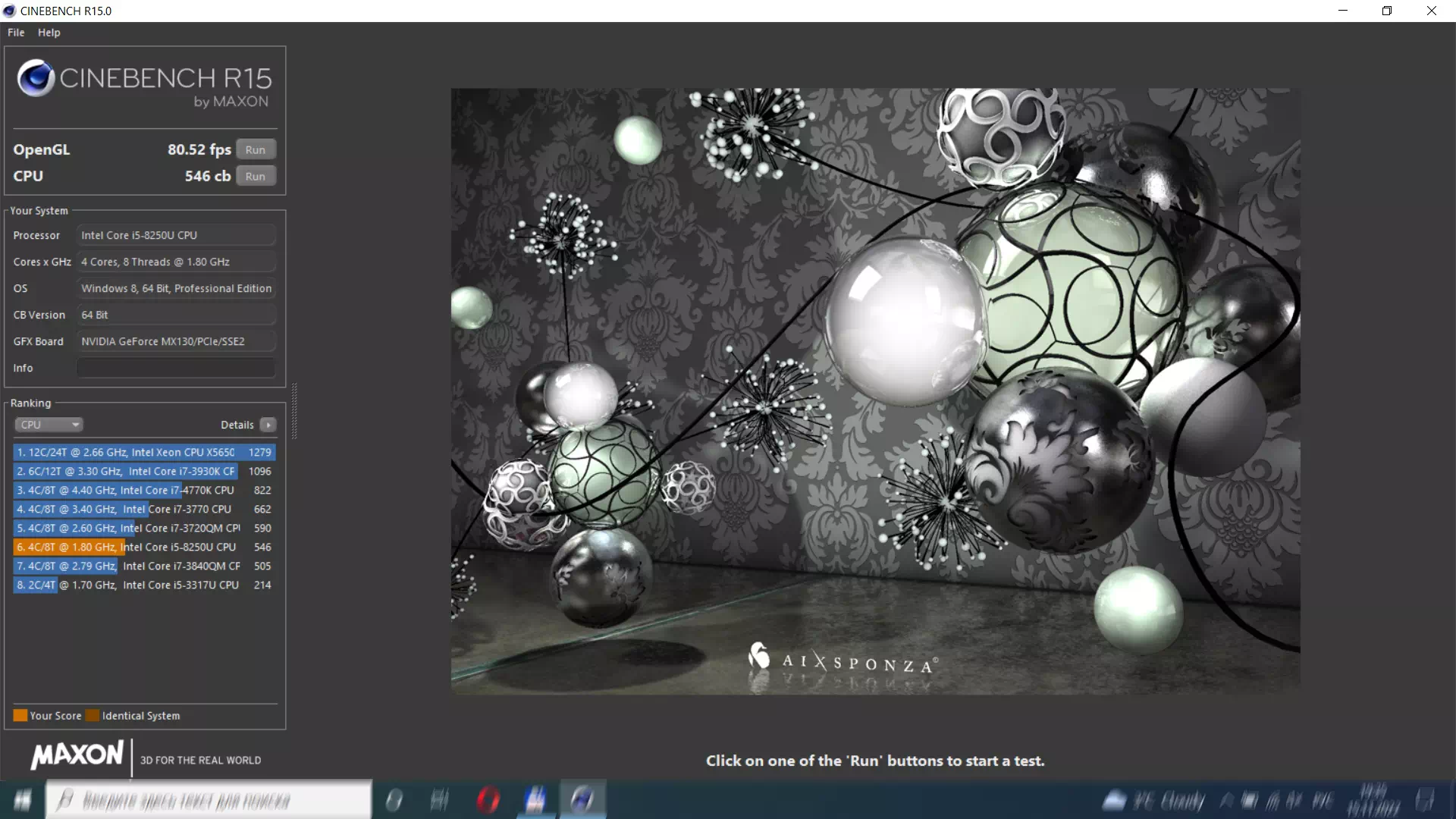Open Cortana from the taskbar
The height and width of the screenshot is (819, 1456).
[394, 800]
